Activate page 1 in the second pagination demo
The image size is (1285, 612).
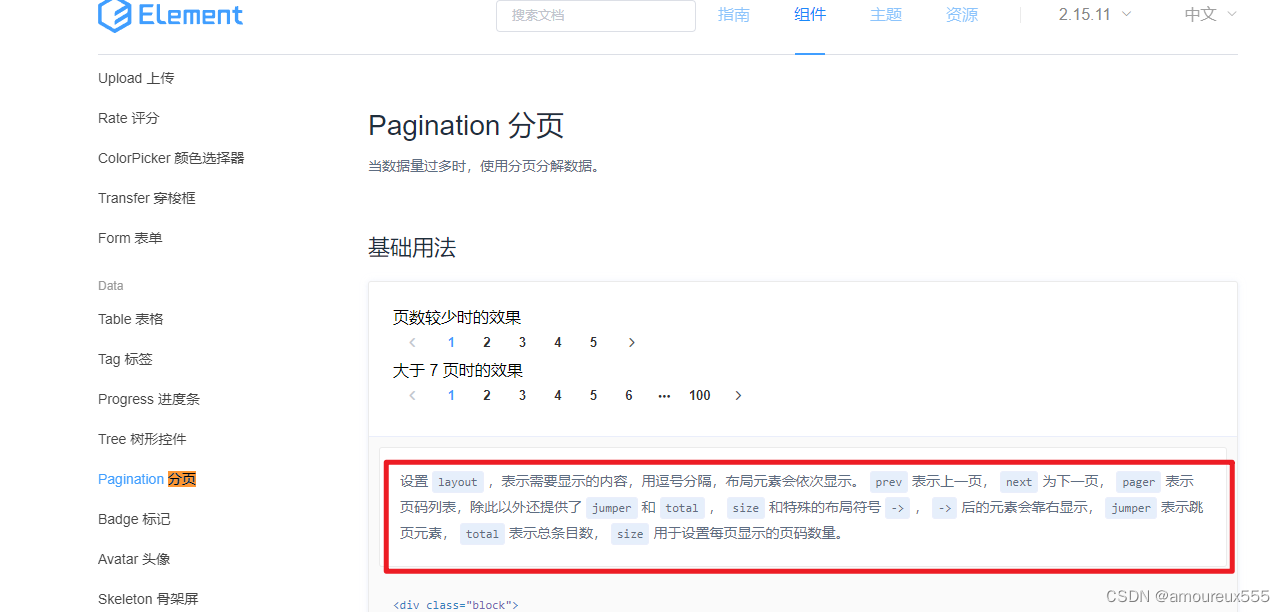pos(451,395)
